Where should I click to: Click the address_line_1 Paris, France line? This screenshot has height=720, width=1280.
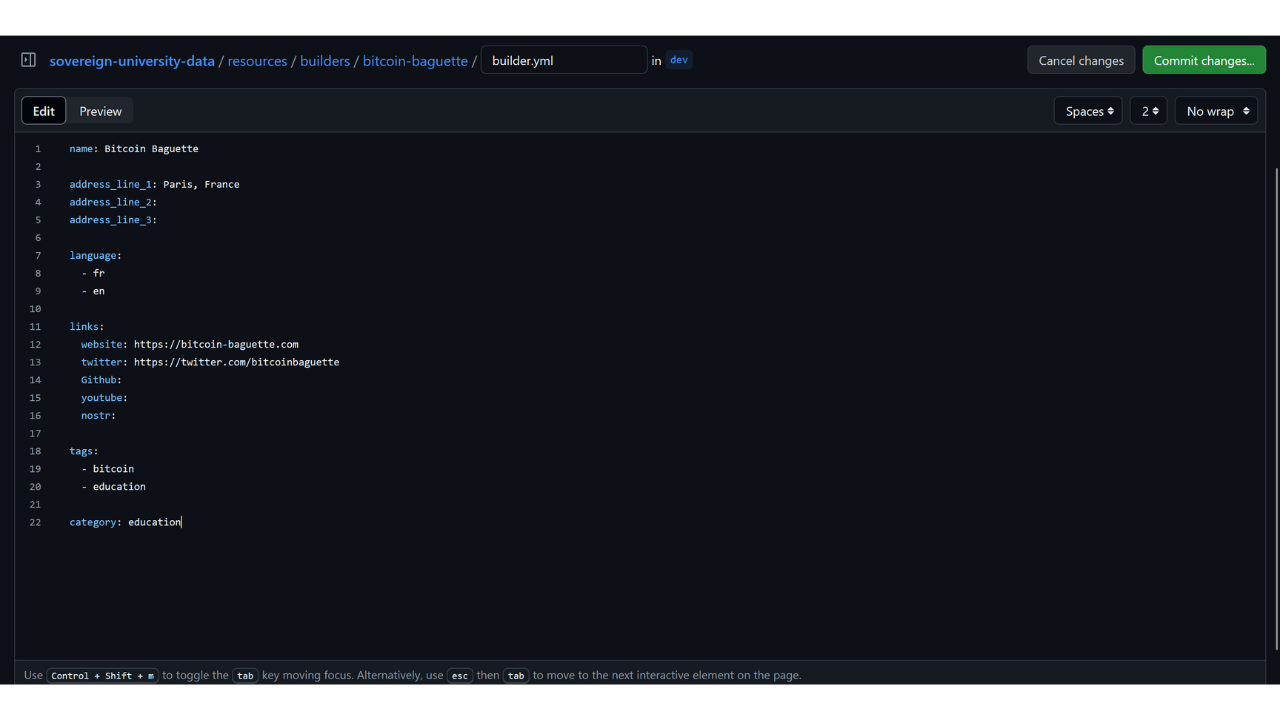point(154,184)
